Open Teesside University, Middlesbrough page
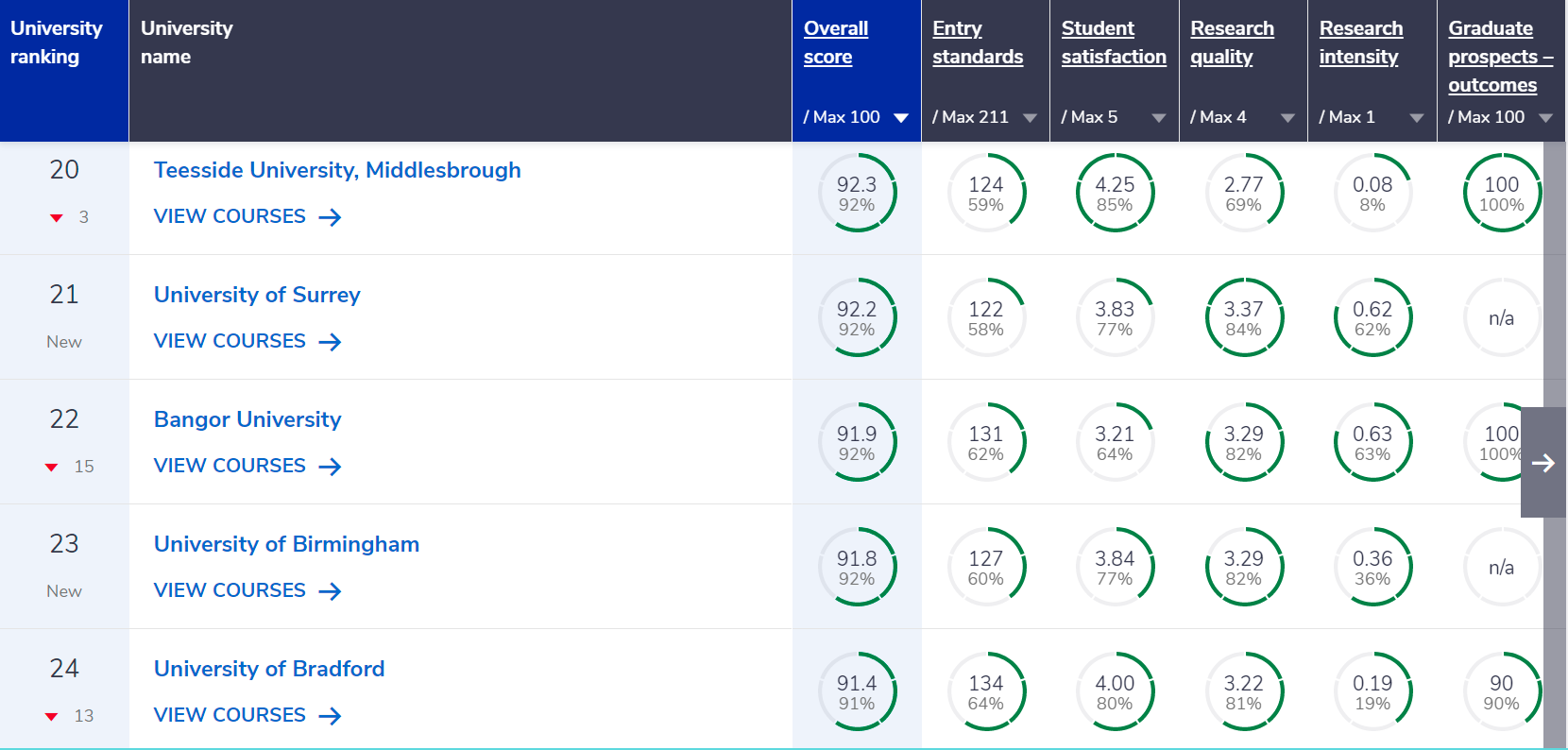 click(x=337, y=170)
